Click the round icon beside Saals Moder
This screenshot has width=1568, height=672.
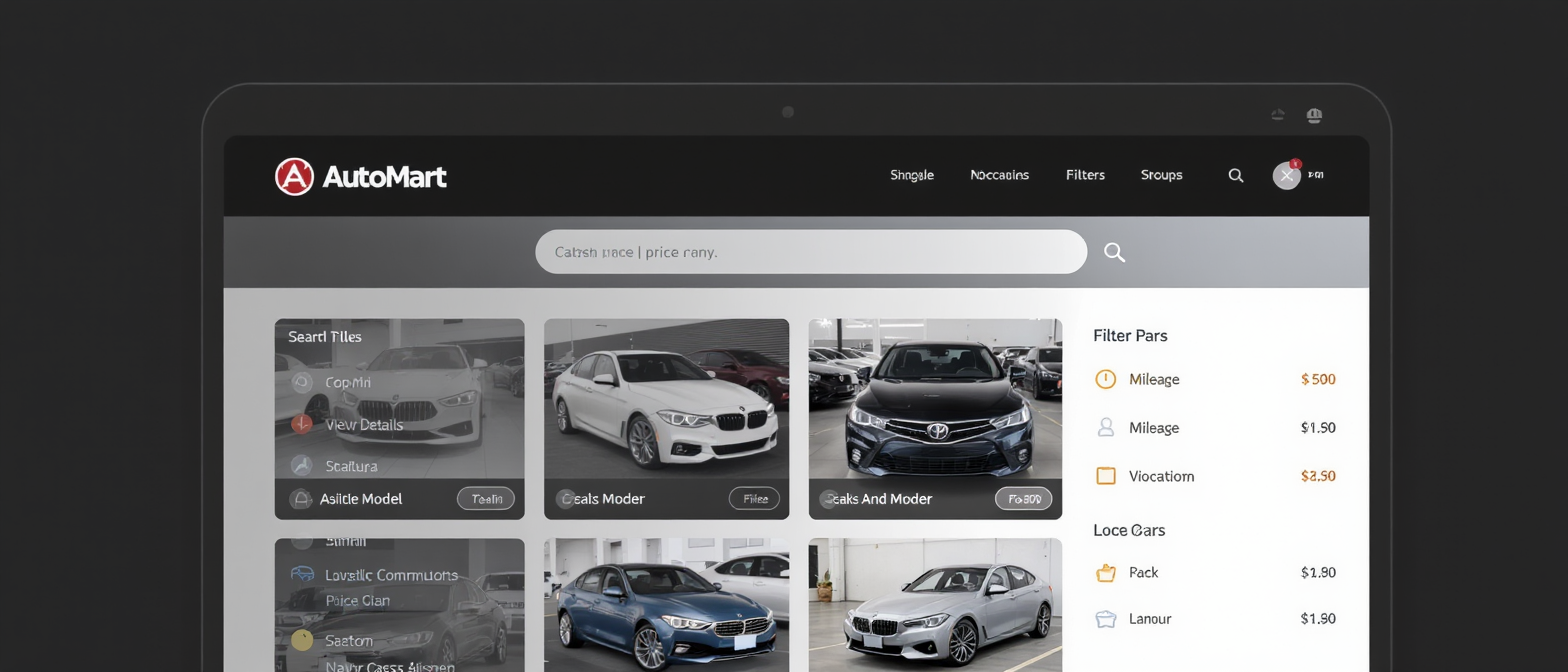pos(567,498)
